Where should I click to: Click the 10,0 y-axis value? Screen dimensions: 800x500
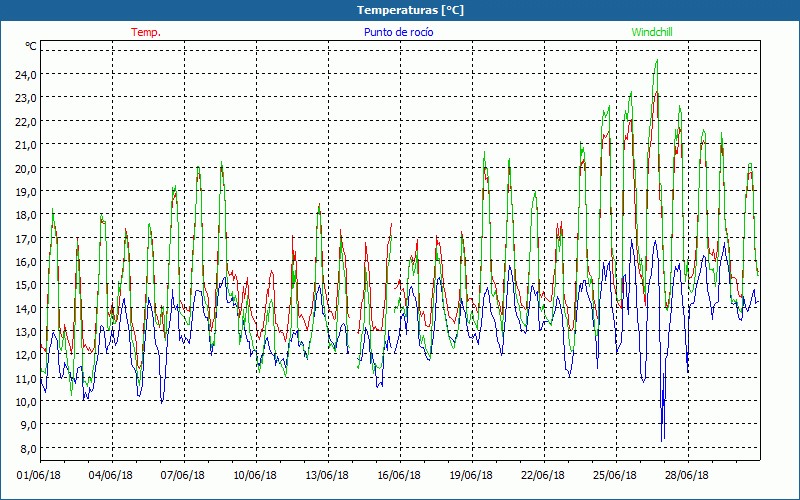click(x=26, y=402)
